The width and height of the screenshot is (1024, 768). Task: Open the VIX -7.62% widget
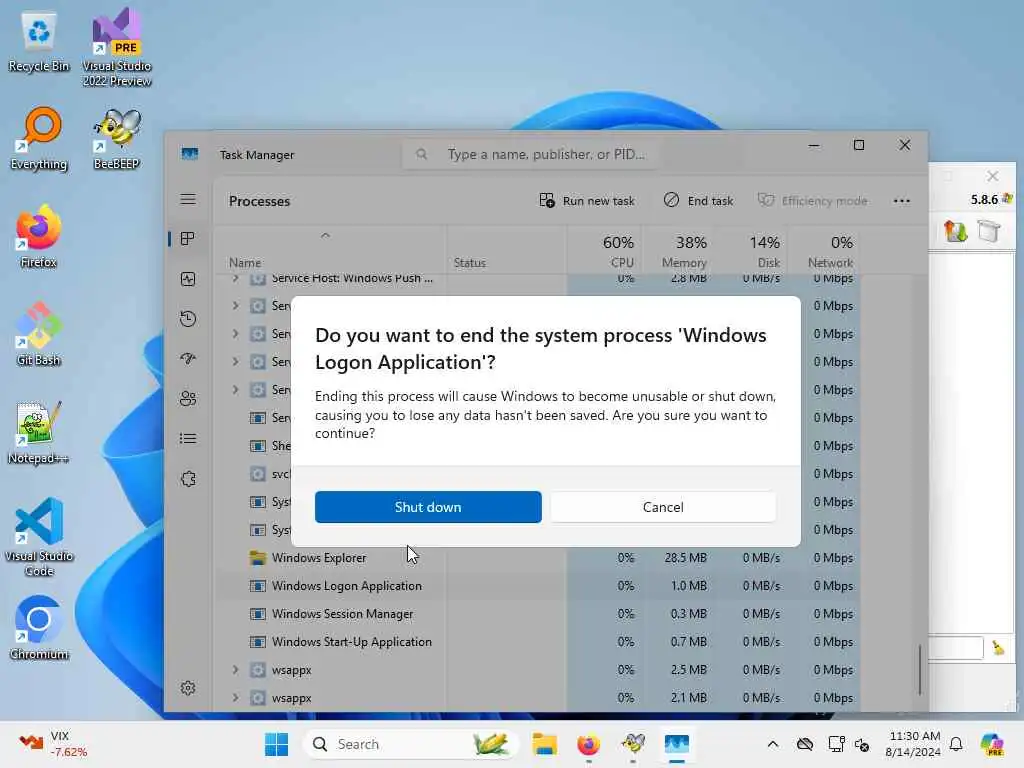click(54, 744)
